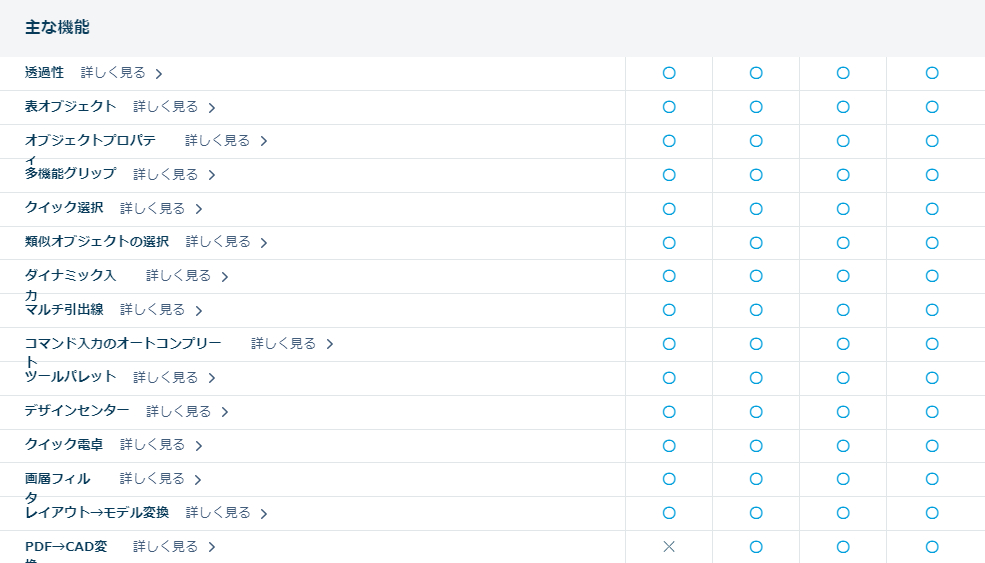Click the arrow icon in クイック選択 row
Viewport: 985px width, 563px height.
(x=199, y=209)
